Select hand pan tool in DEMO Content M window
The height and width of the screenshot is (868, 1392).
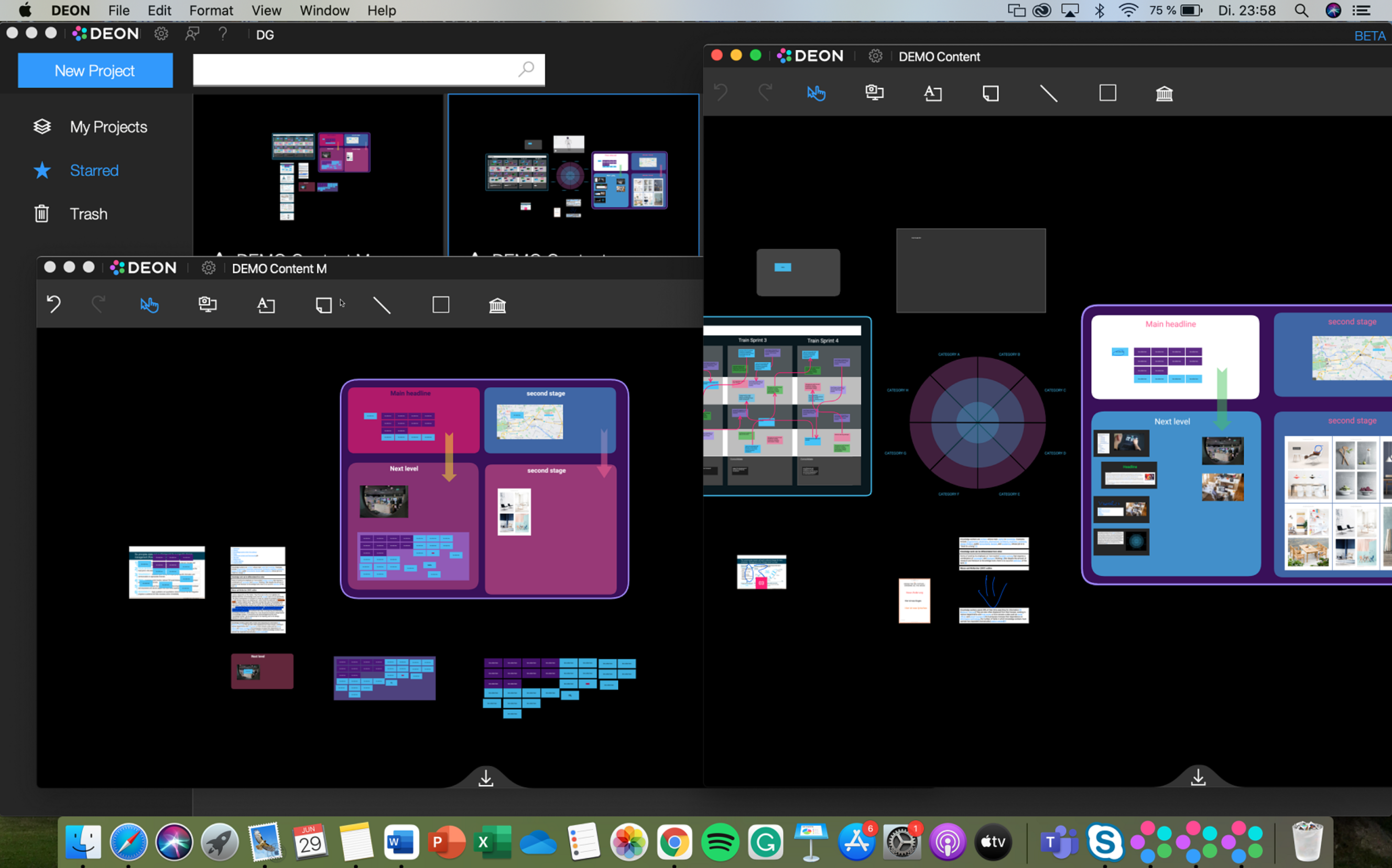click(x=149, y=304)
